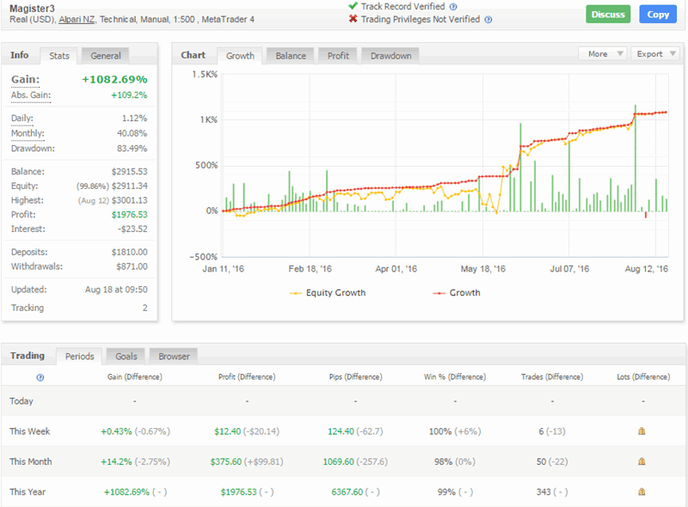Click the $375.60 profit for This Month
688x507 pixels.
click(226, 462)
